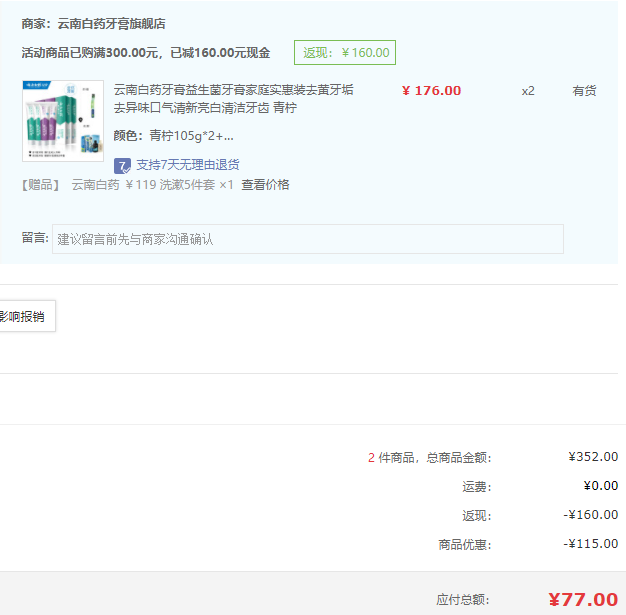Click the partially visible 影响报销 button

click(26, 316)
